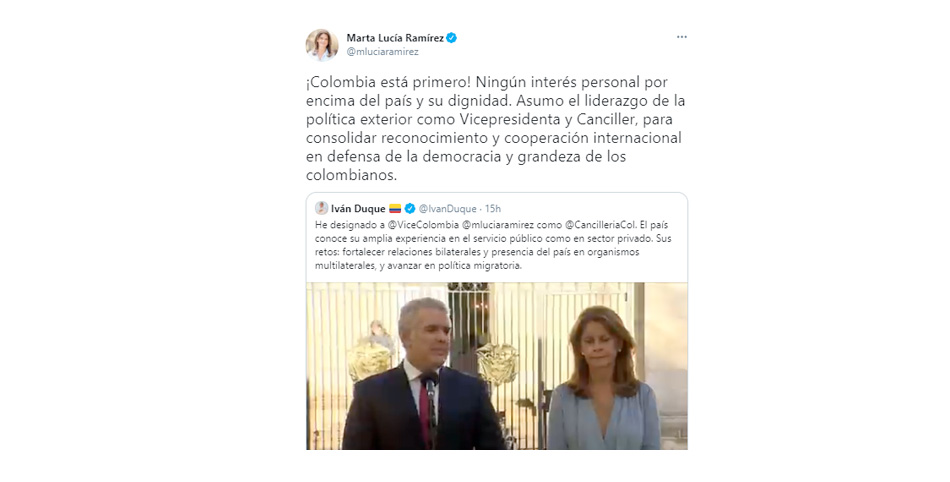Click the quoted tweet text about retos
Viewport: 950px width, 482px height.
click(493, 245)
